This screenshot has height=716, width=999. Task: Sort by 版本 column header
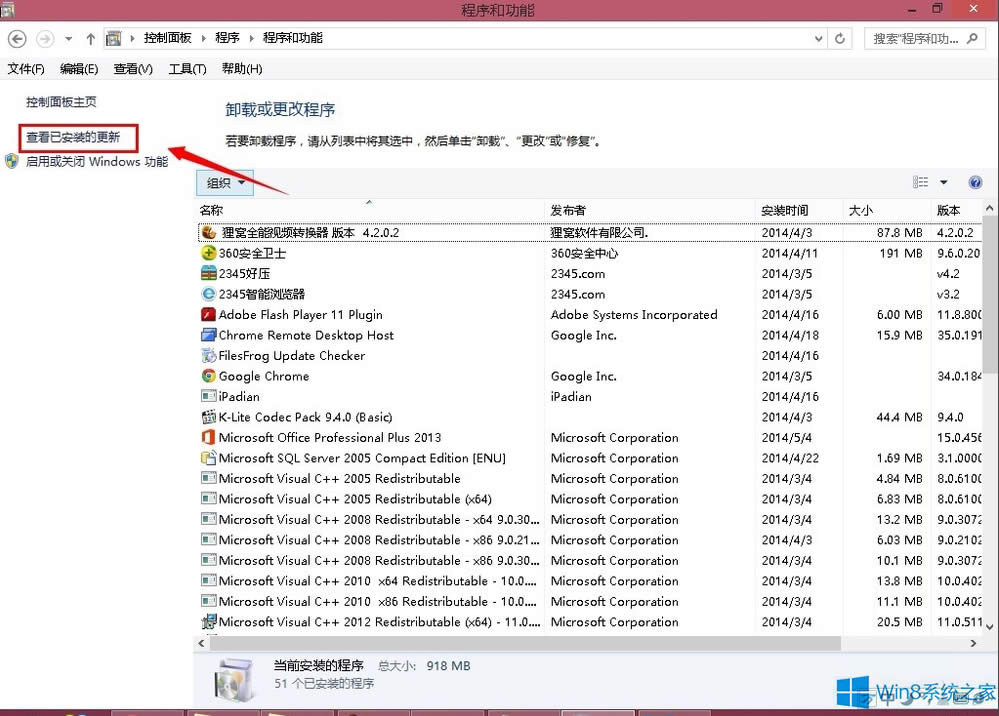956,210
